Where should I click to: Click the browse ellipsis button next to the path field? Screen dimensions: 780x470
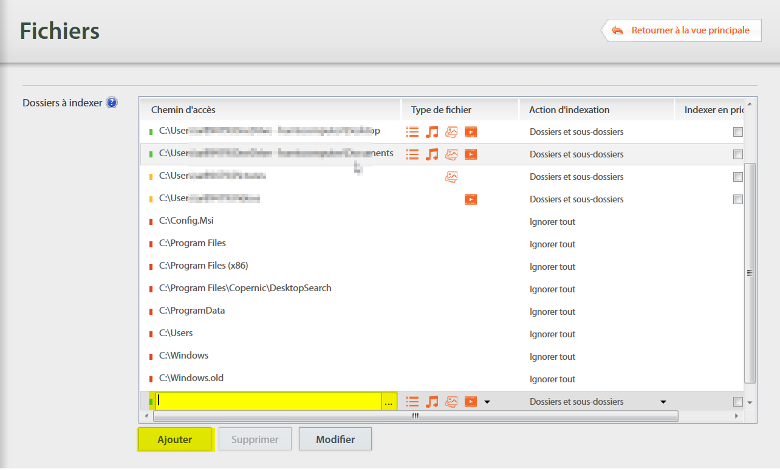click(x=388, y=402)
